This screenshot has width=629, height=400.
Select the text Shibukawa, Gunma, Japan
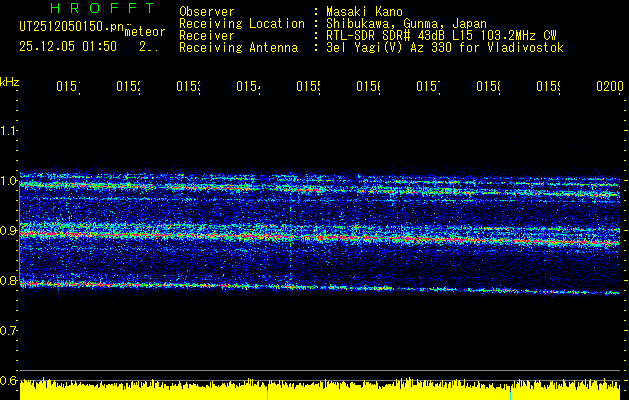pyautogui.click(x=406, y=24)
